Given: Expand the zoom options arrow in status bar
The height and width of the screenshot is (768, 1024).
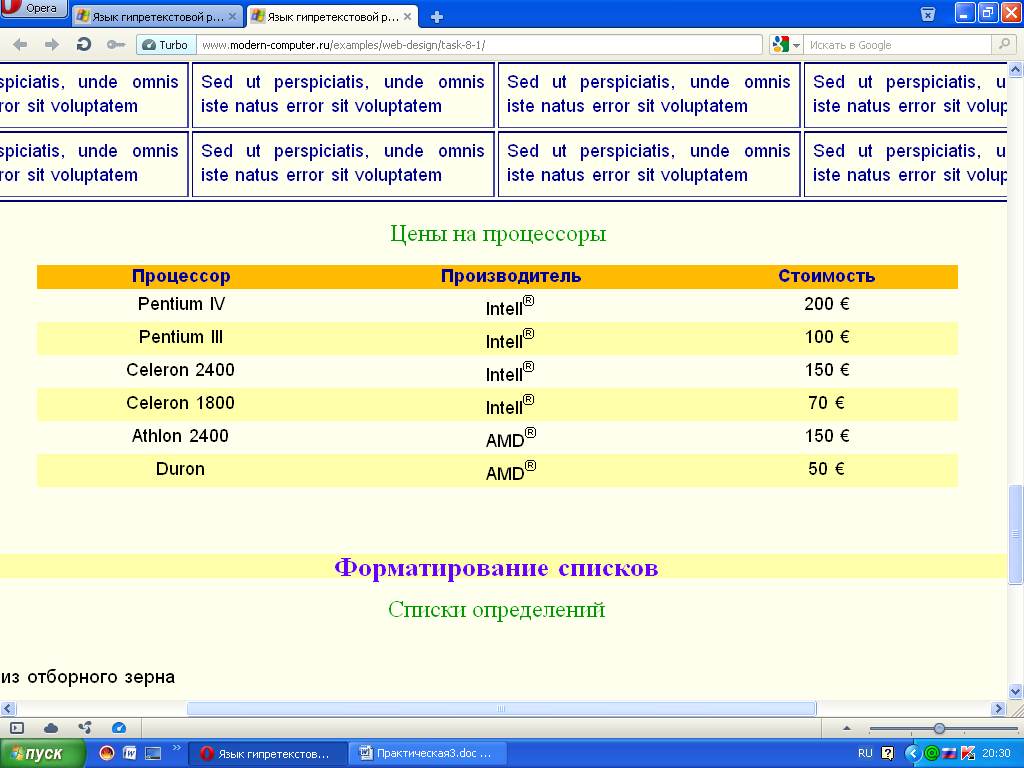Looking at the screenshot, I should (x=847, y=728).
